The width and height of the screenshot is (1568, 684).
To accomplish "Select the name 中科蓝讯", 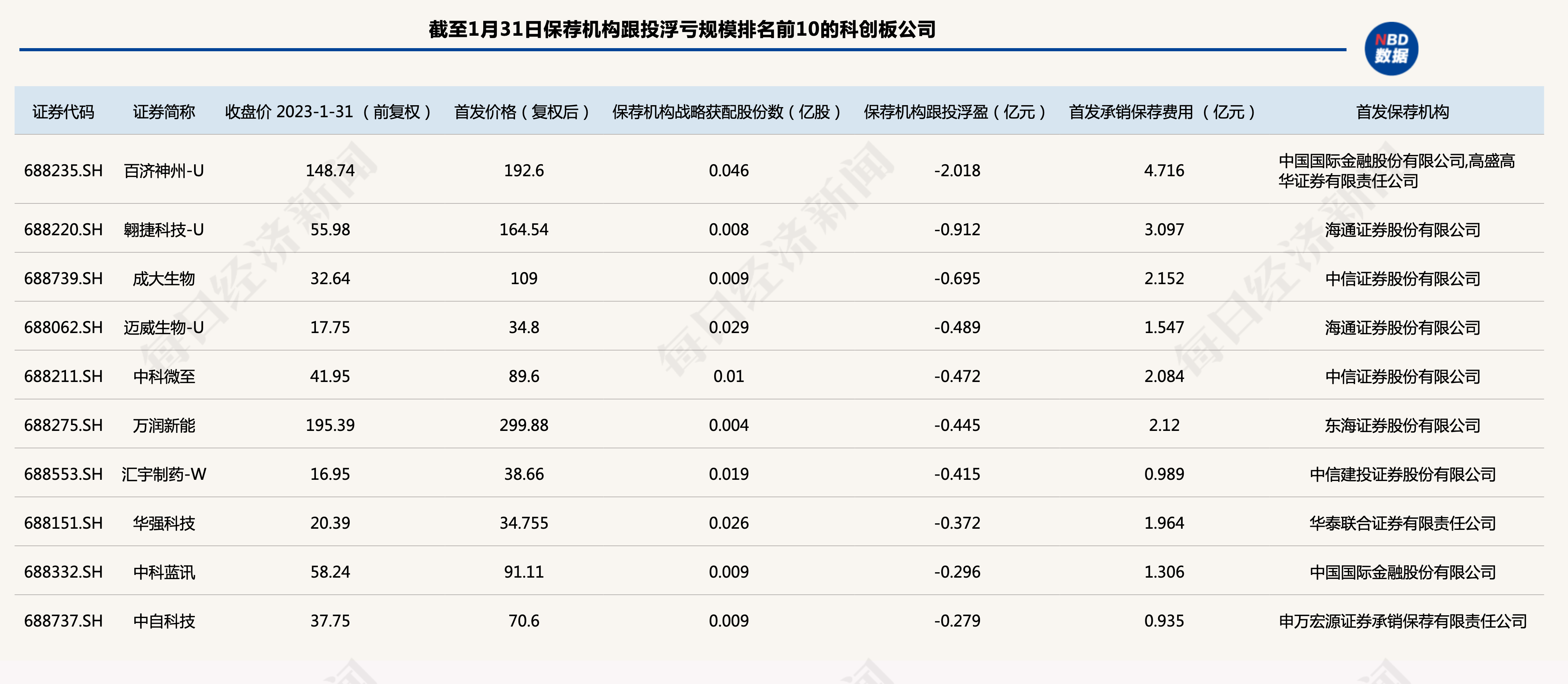I will [164, 572].
